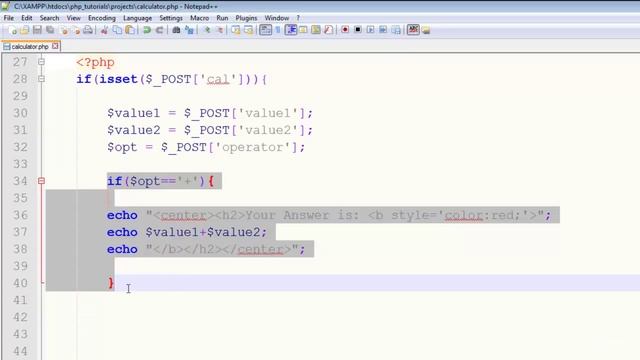The height and width of the screenshot is (360, 640).
Task: Open the Search menu
Action: tap(49, 18)
